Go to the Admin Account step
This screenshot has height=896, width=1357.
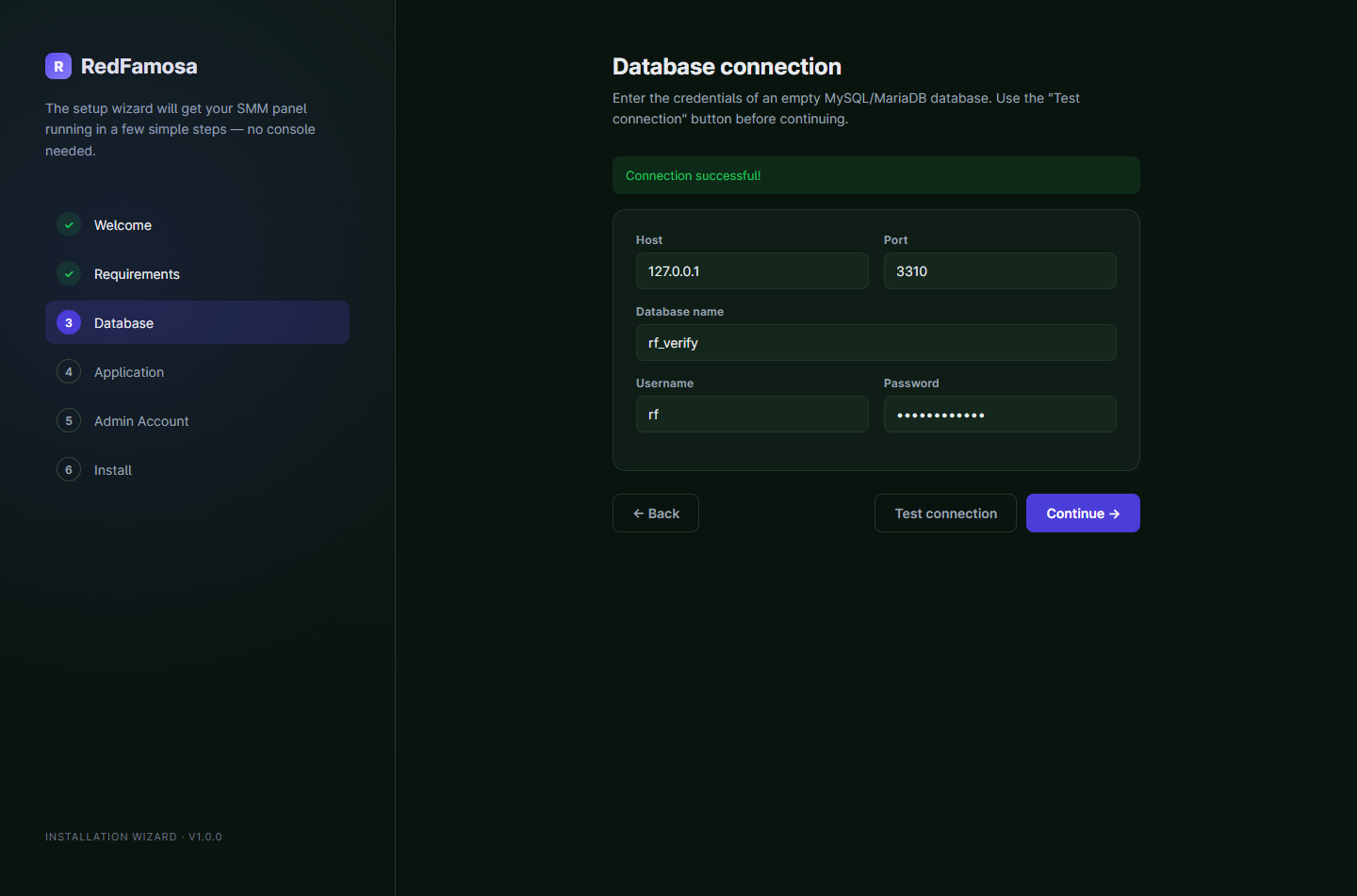point(197,420)
